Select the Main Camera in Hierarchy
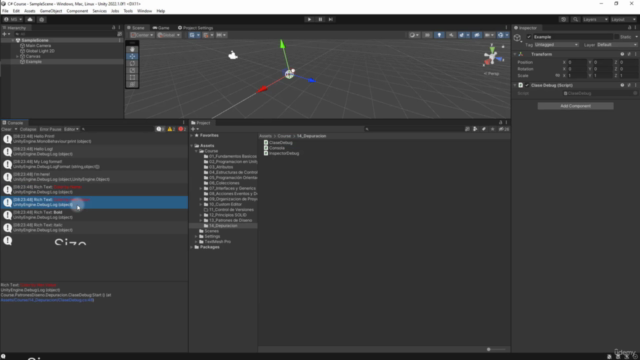 [x=38, y=46]
